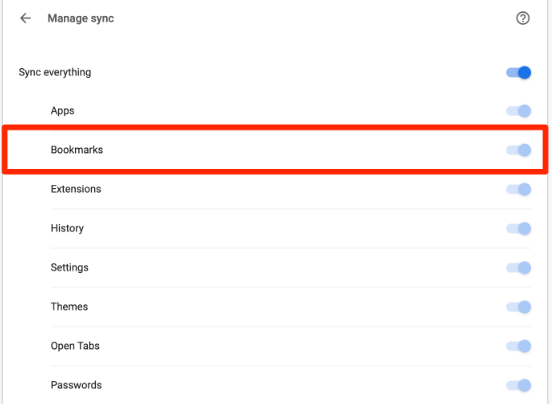Toggle the History sync switch

click(x=519, y=228)
